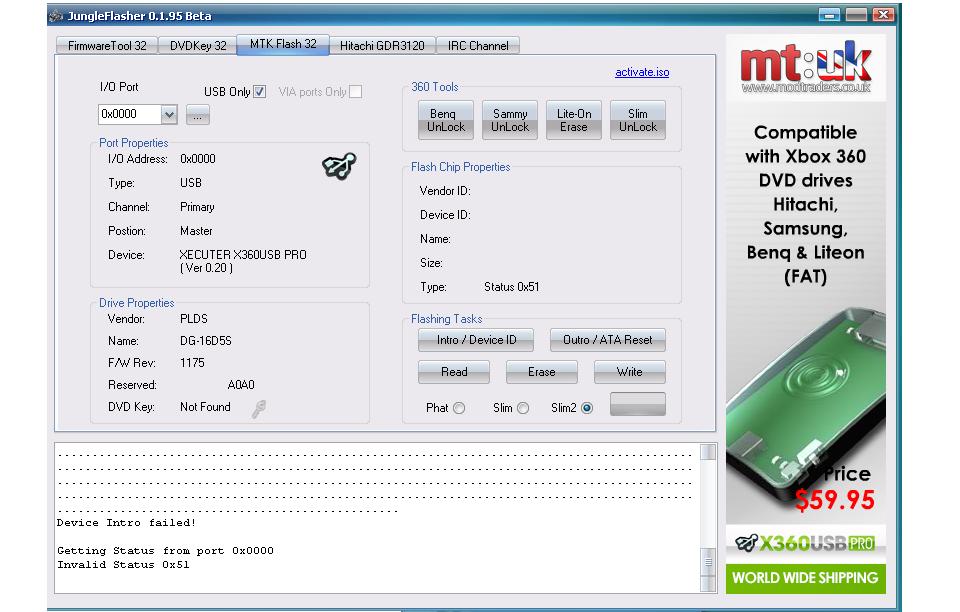Click the Intro / Device ID button
This screenshot has width=960, height=612.
pos(476,340)
